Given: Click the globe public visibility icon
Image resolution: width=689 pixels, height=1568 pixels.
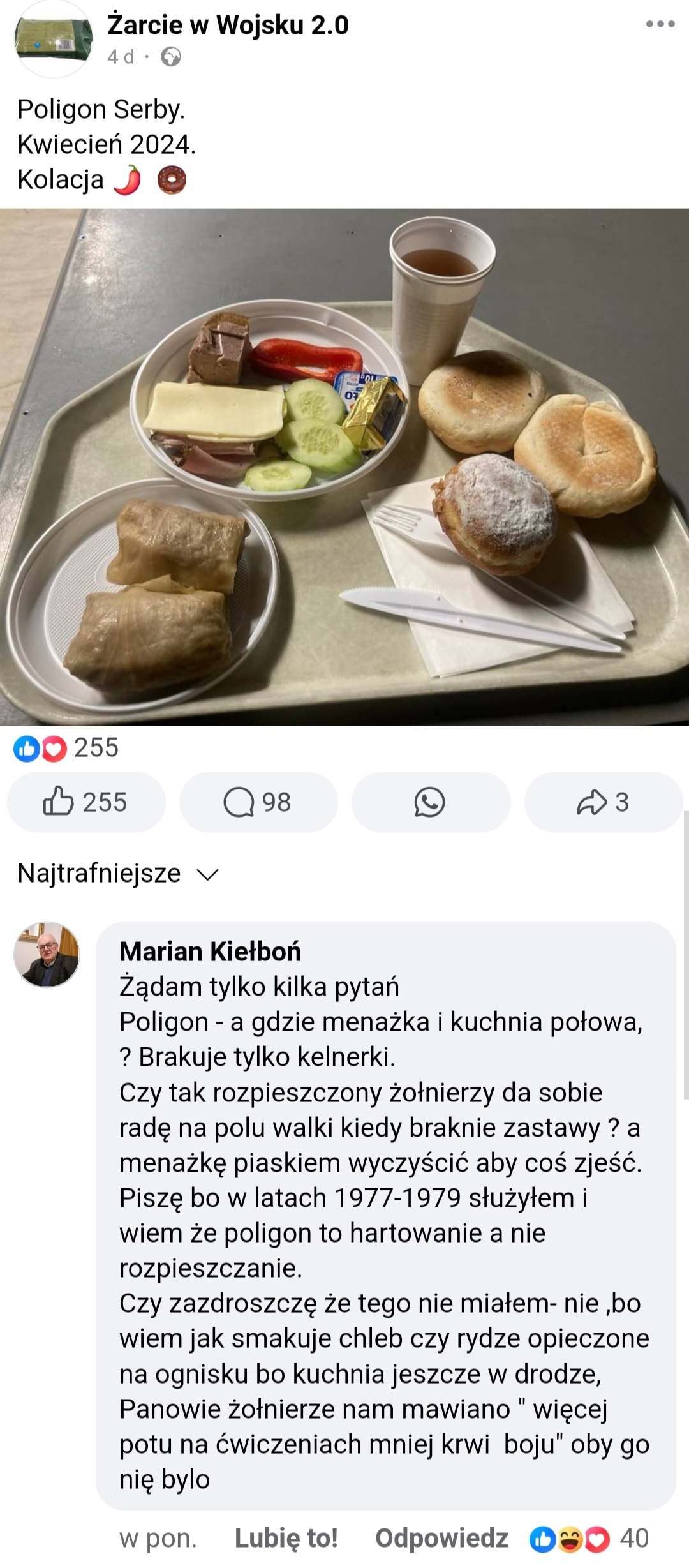Looking at the screenshot, I should tap(170, 57).
